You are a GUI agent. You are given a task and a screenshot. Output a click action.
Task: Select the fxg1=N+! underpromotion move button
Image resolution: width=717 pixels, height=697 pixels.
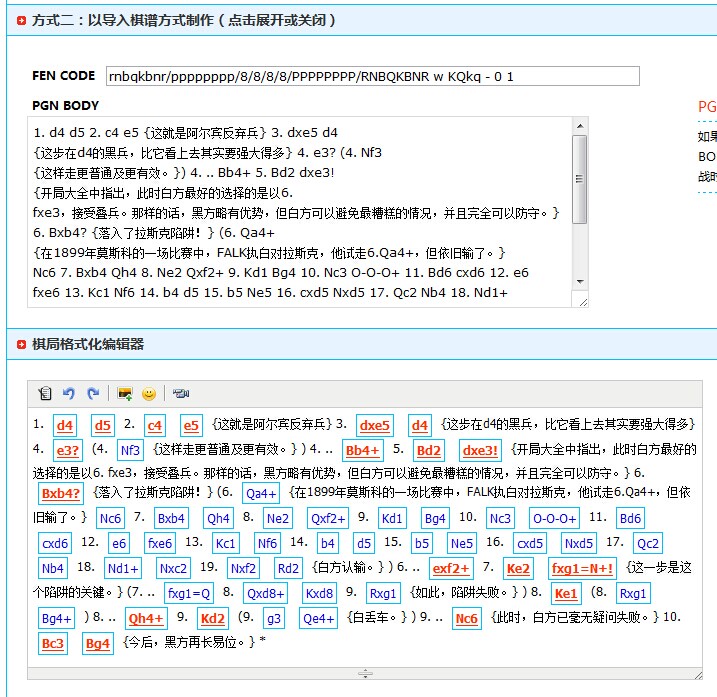coord(582,568)
